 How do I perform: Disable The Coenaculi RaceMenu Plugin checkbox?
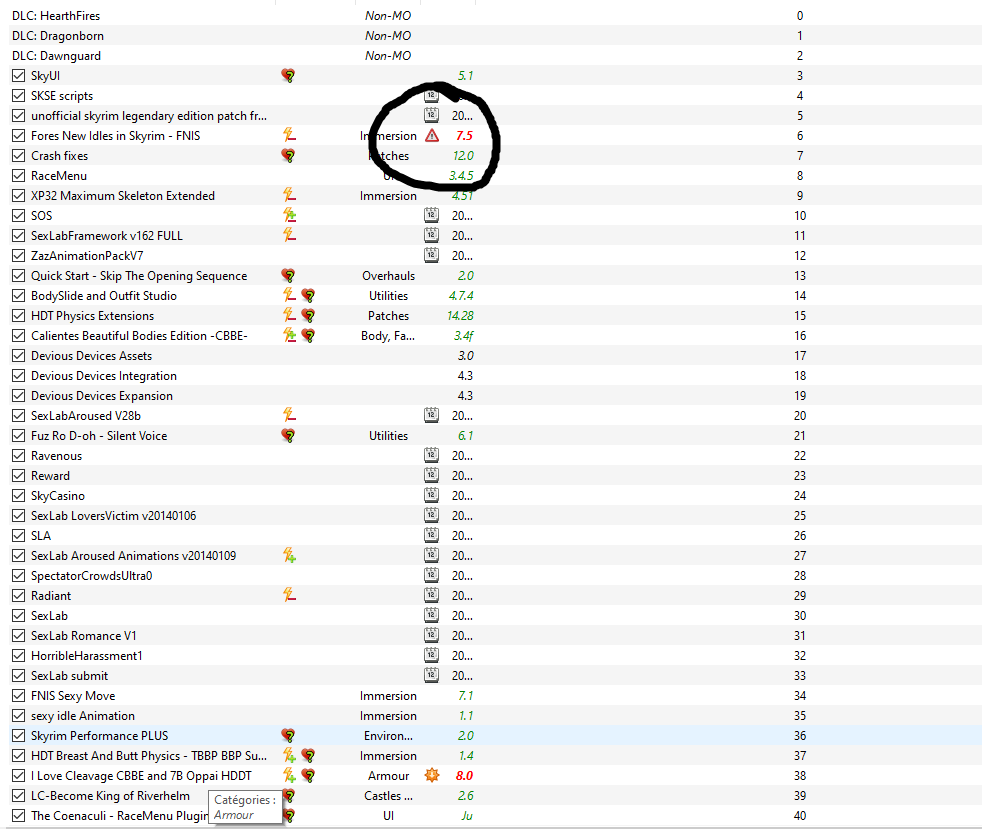[19, 816]
